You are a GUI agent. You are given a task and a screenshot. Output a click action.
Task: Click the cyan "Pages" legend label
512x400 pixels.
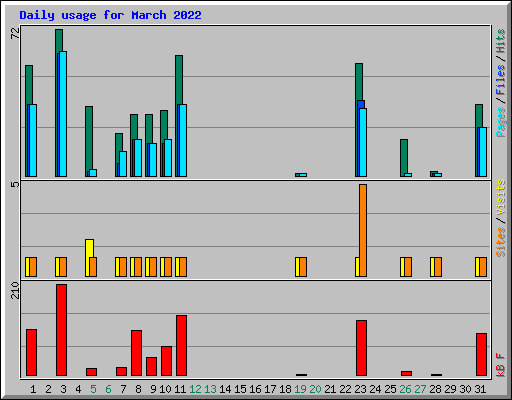[501, 122]
